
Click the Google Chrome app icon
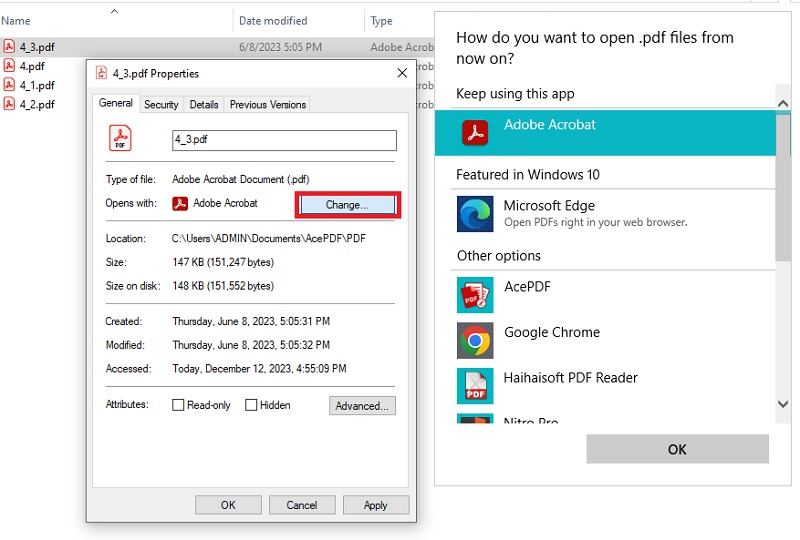[x=475, y=340]
